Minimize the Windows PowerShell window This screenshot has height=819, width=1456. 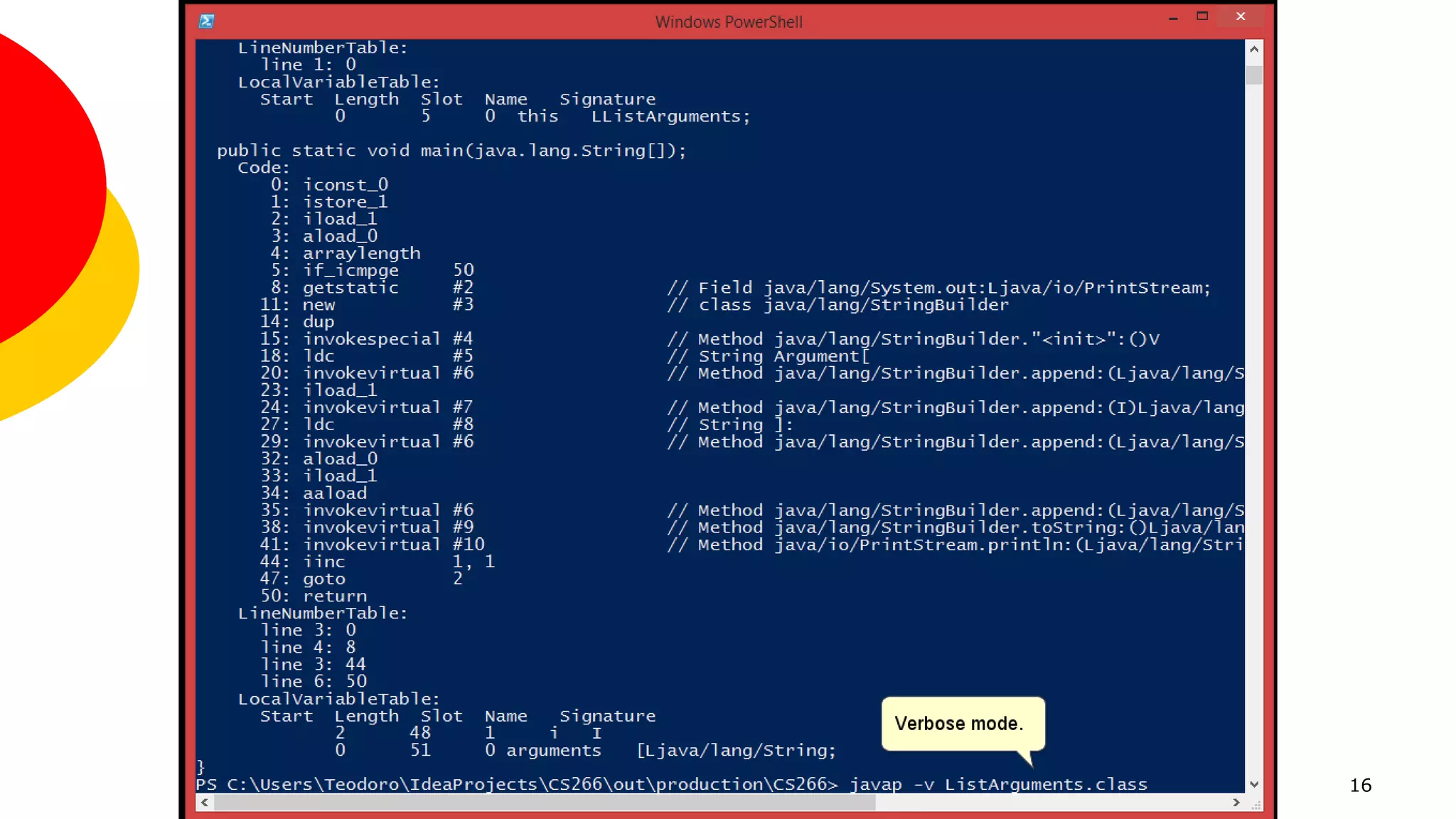pos(1173,17)
